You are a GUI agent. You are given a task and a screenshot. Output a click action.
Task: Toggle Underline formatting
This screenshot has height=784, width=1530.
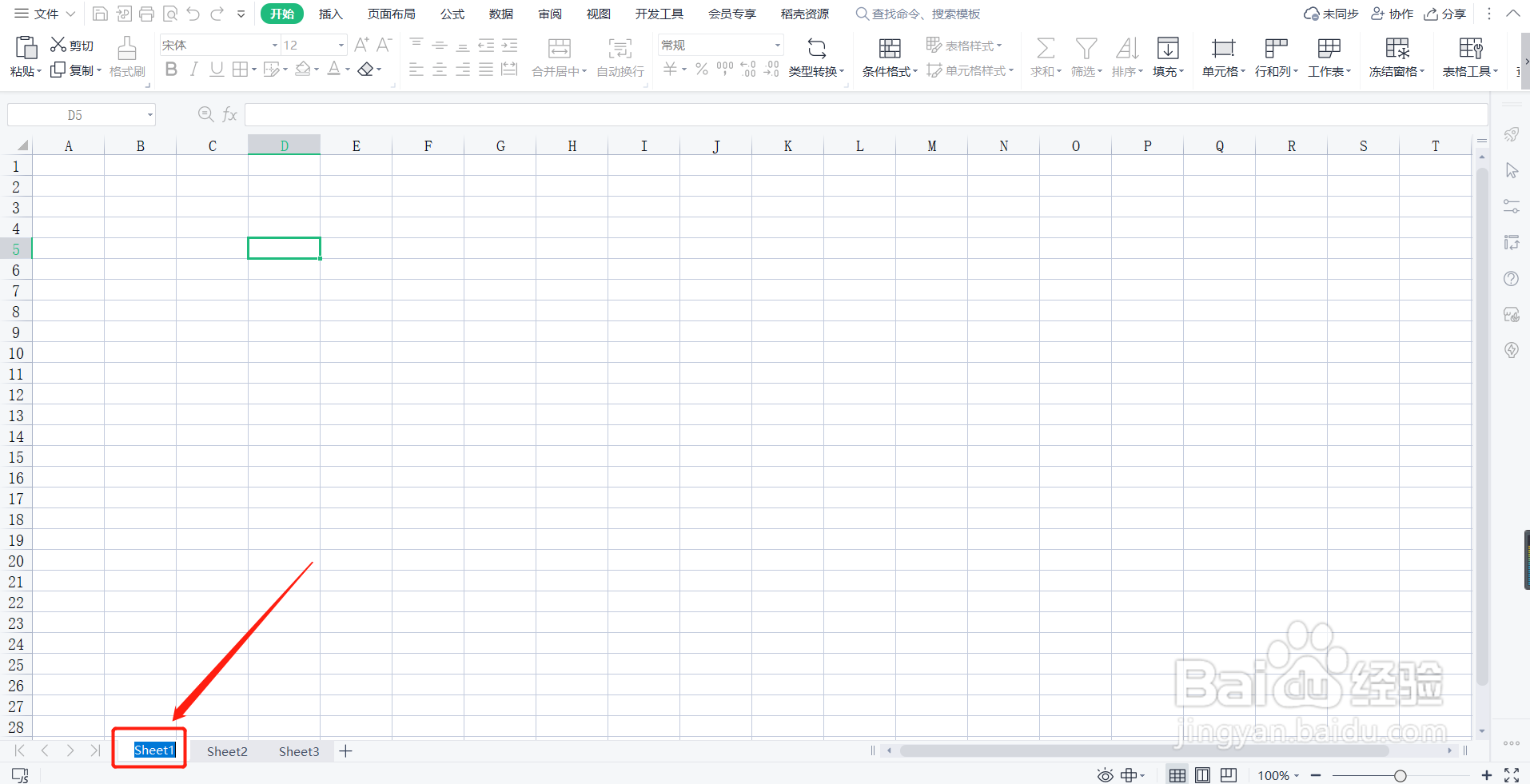pyautogui.click(x=217, y=70)
